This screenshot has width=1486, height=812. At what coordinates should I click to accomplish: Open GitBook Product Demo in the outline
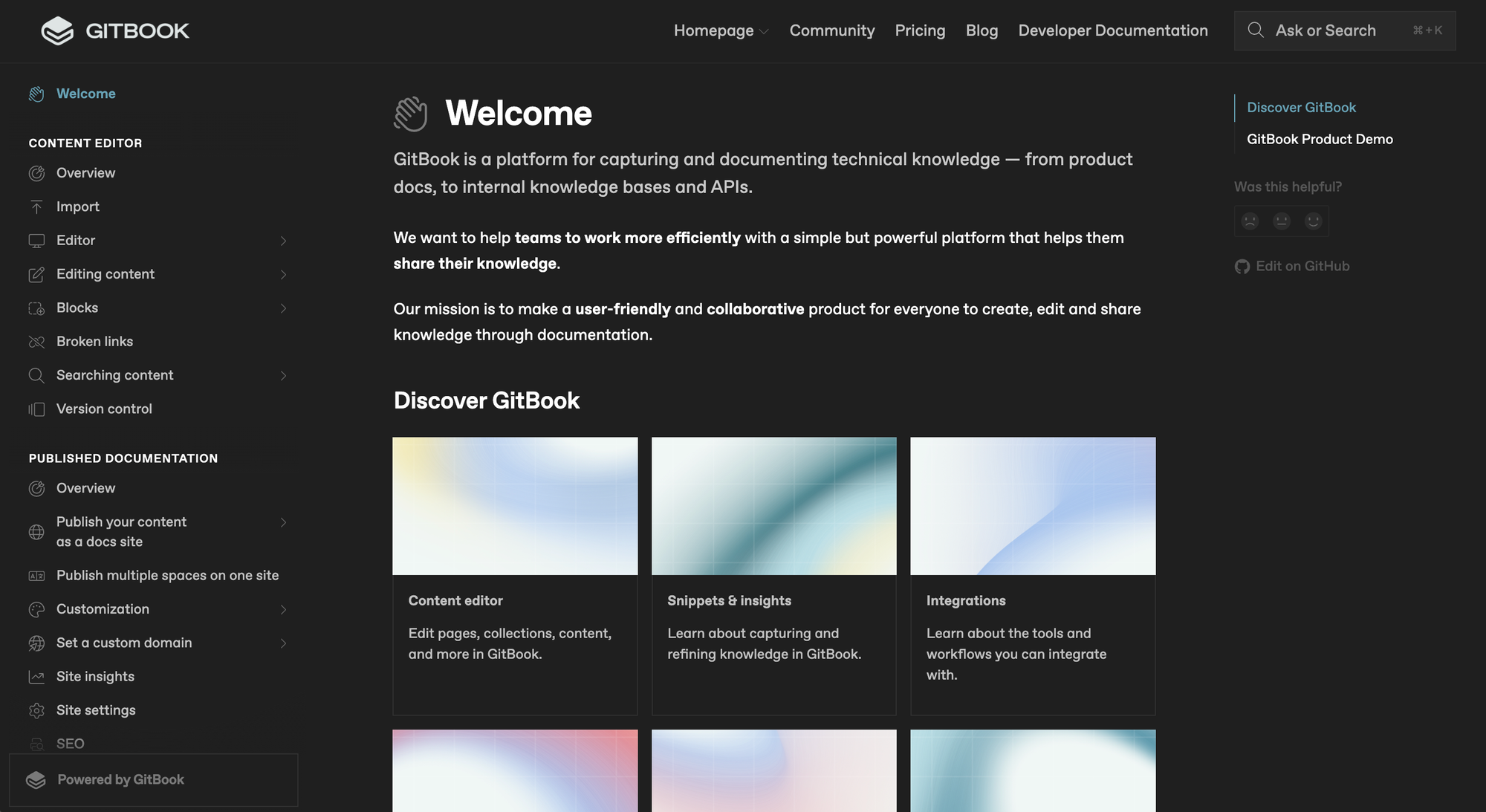[x=1320, y=139]
